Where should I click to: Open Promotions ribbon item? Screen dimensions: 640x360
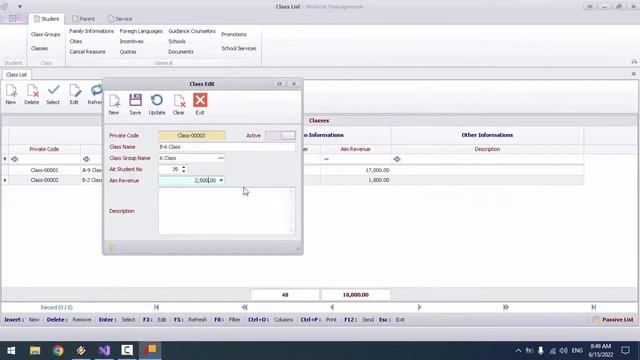pos(234,34)
